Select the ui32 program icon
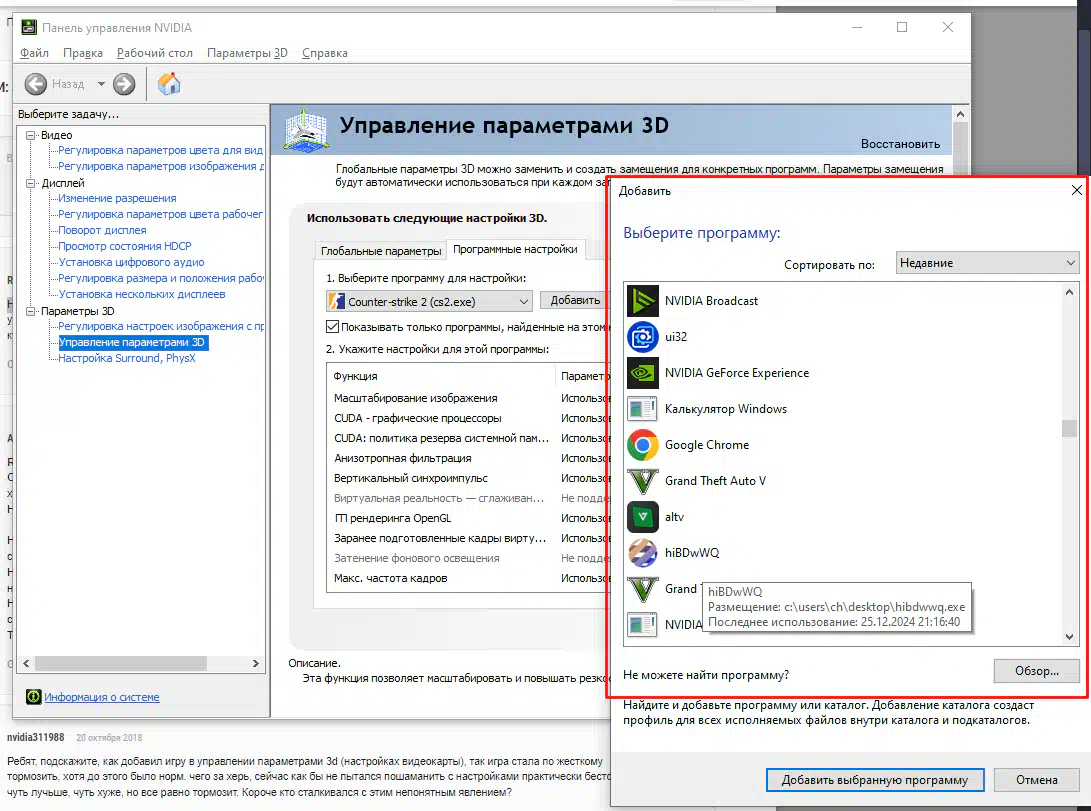This screenshot has width=1091, height=811. [642, 337]
